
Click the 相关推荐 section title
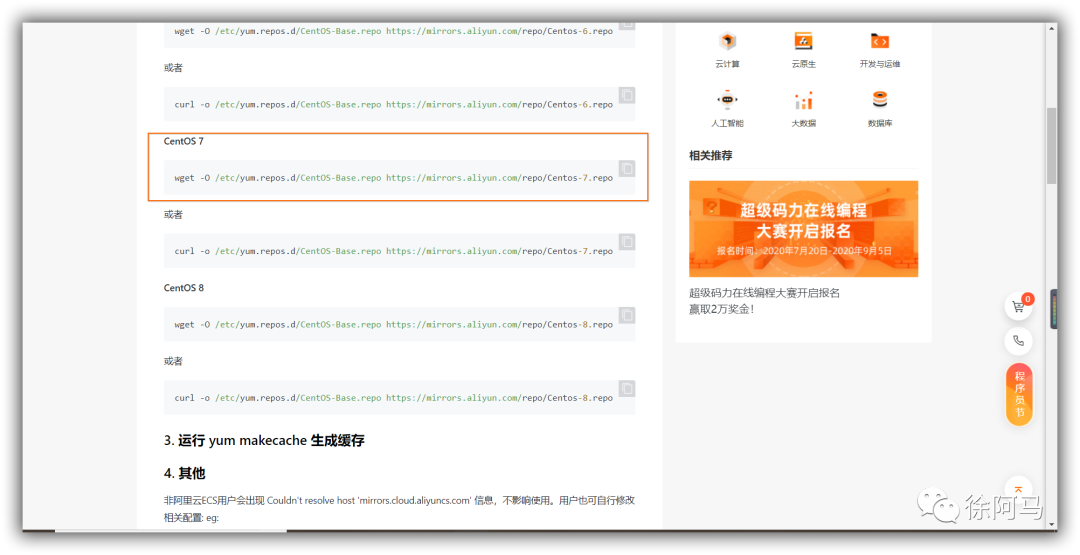(710, 156)
